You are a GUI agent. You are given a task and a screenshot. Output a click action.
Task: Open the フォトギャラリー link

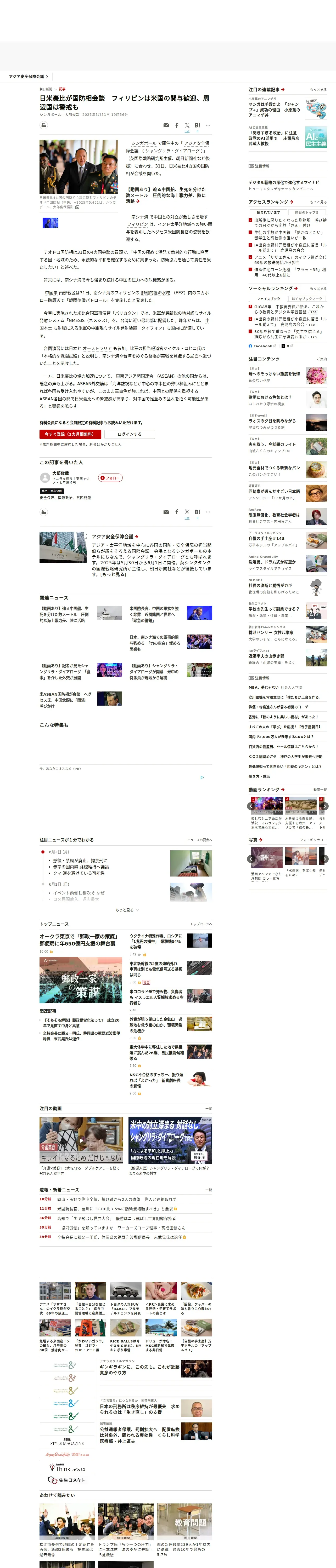313,839
